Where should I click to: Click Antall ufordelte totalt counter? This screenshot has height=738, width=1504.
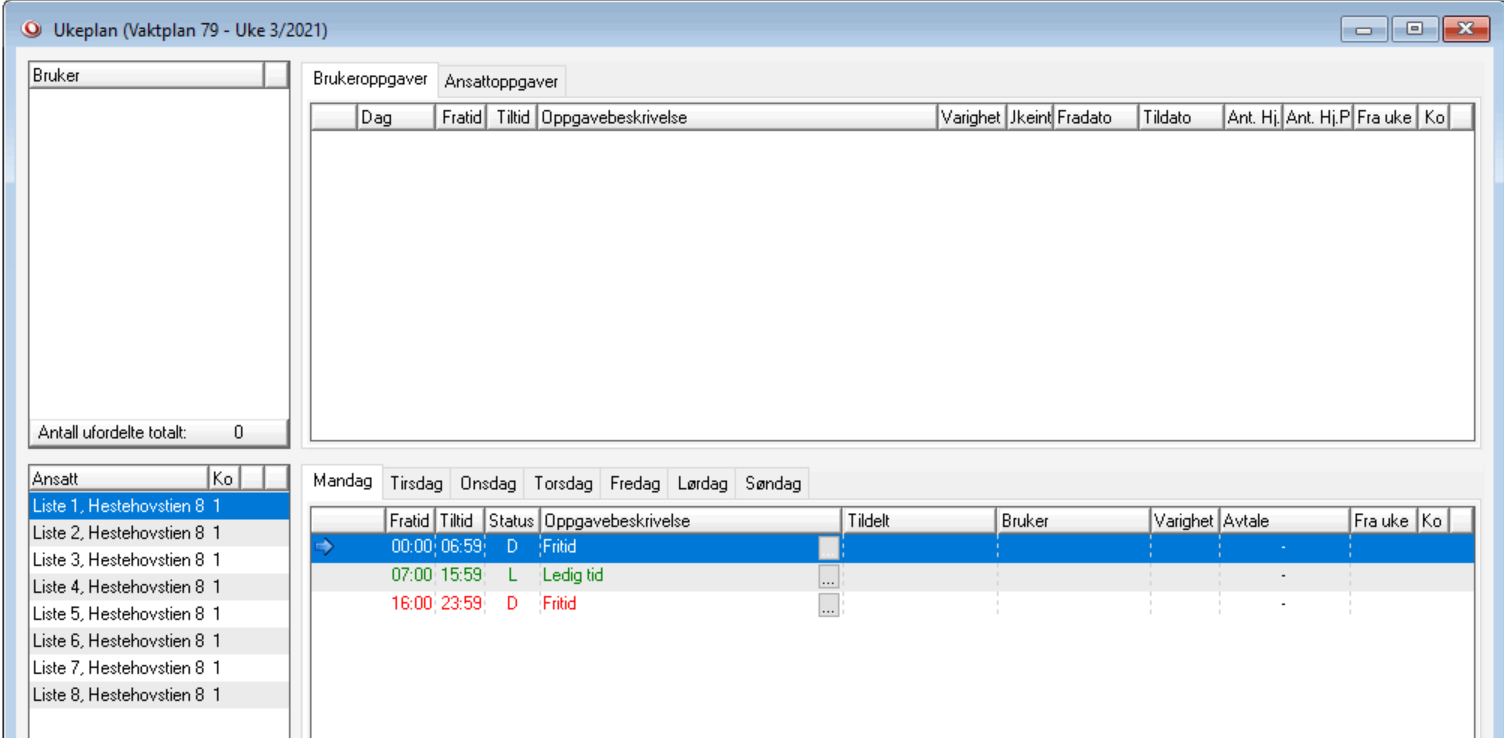click(x=159, y=433)
